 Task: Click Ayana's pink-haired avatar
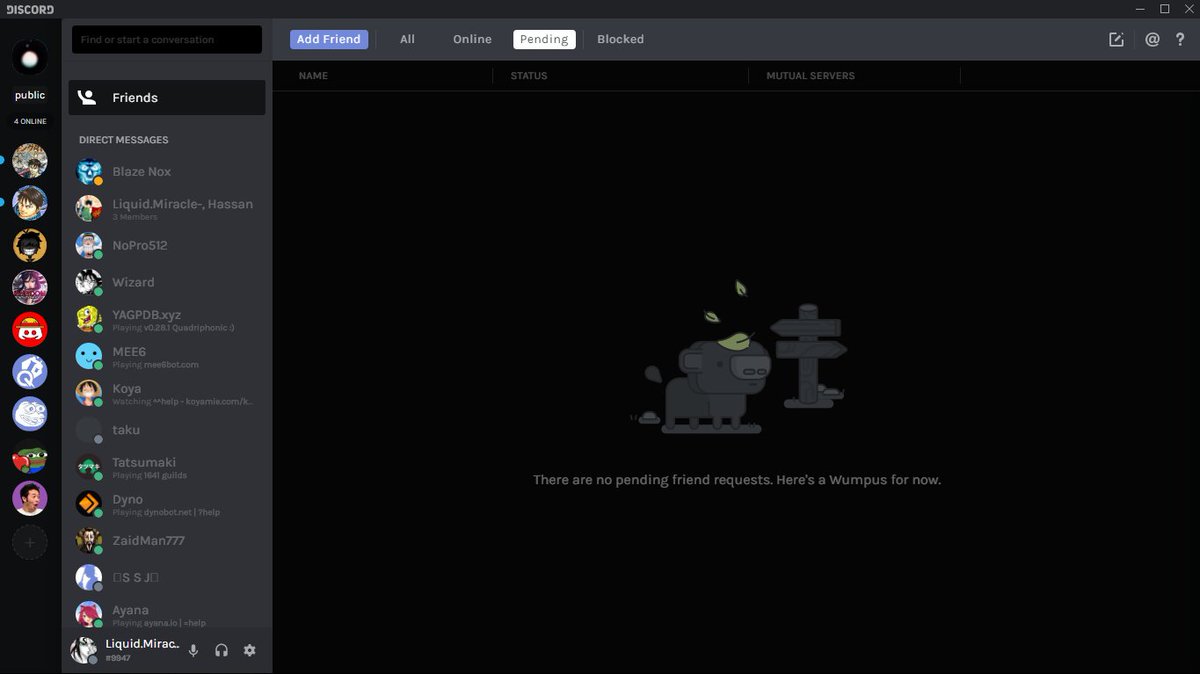tap(89, 614)
